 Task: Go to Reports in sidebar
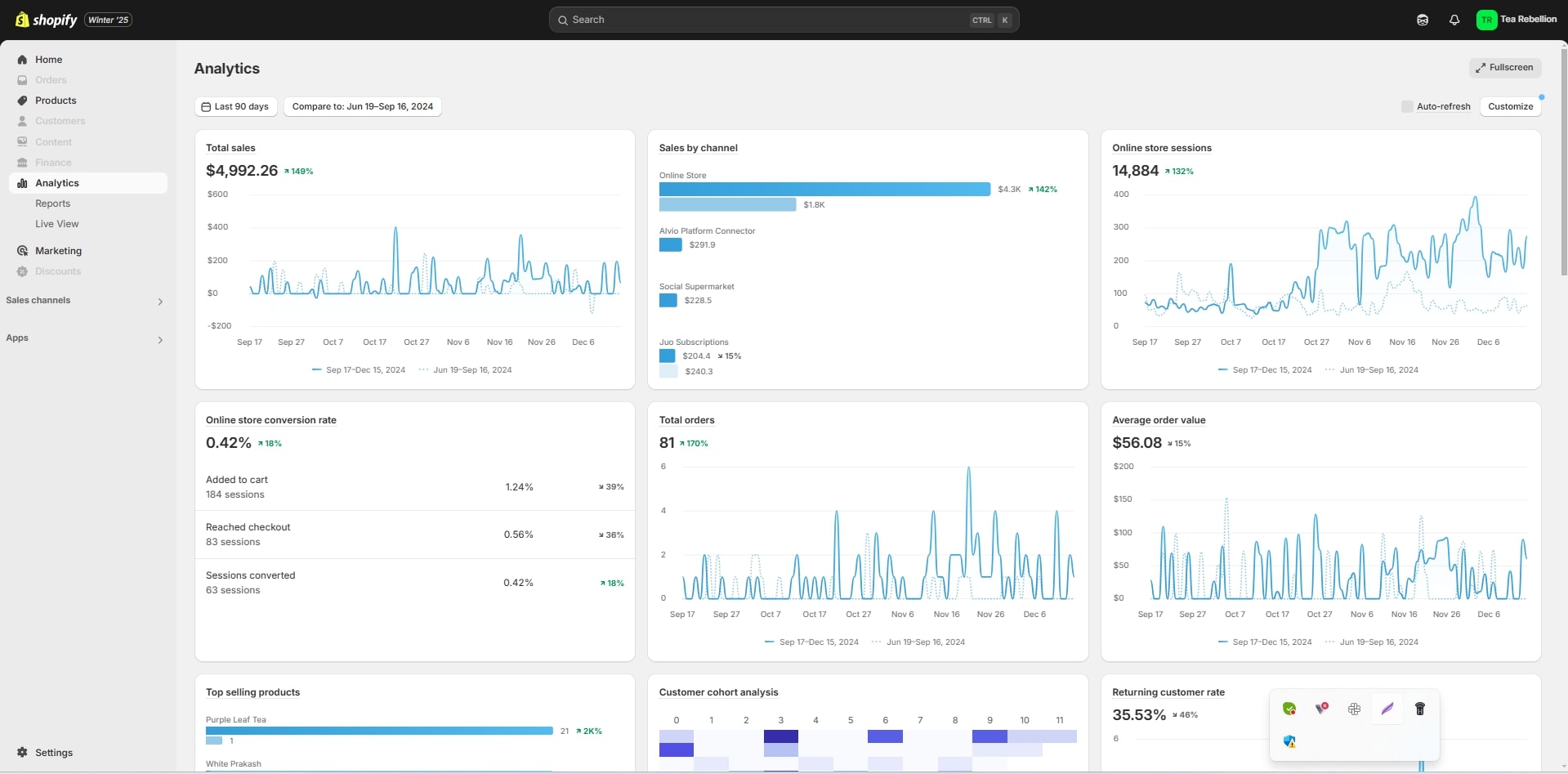click(x=52, y=204)
